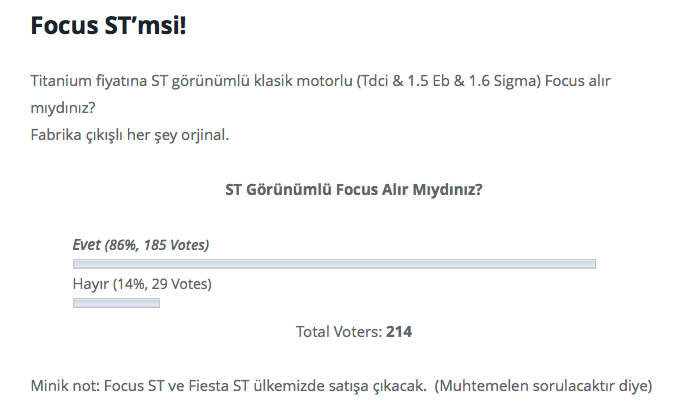Click the sentence "Fabrika çıkışlı her şey orjinal."
This screenshot has height=407, width=698.
[130, 135]
